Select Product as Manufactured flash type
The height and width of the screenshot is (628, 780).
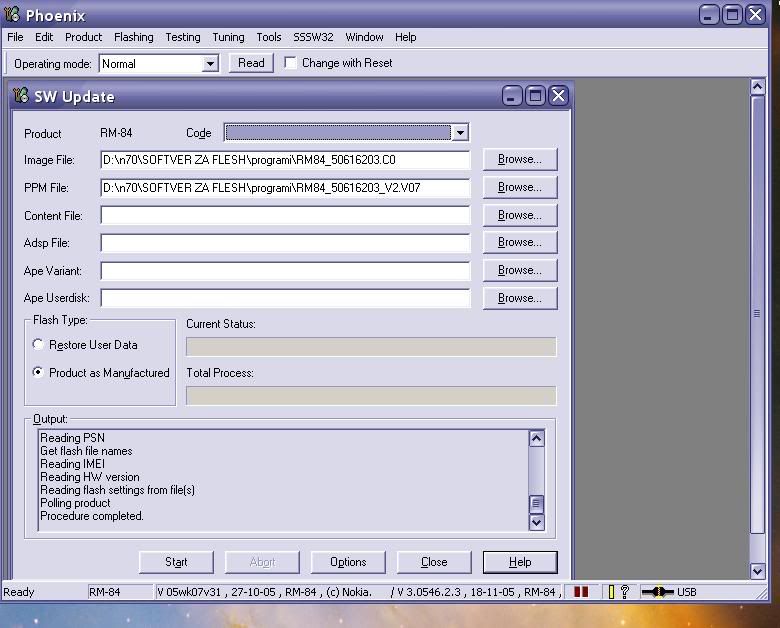pyautogui.click(x=39, y=373)
